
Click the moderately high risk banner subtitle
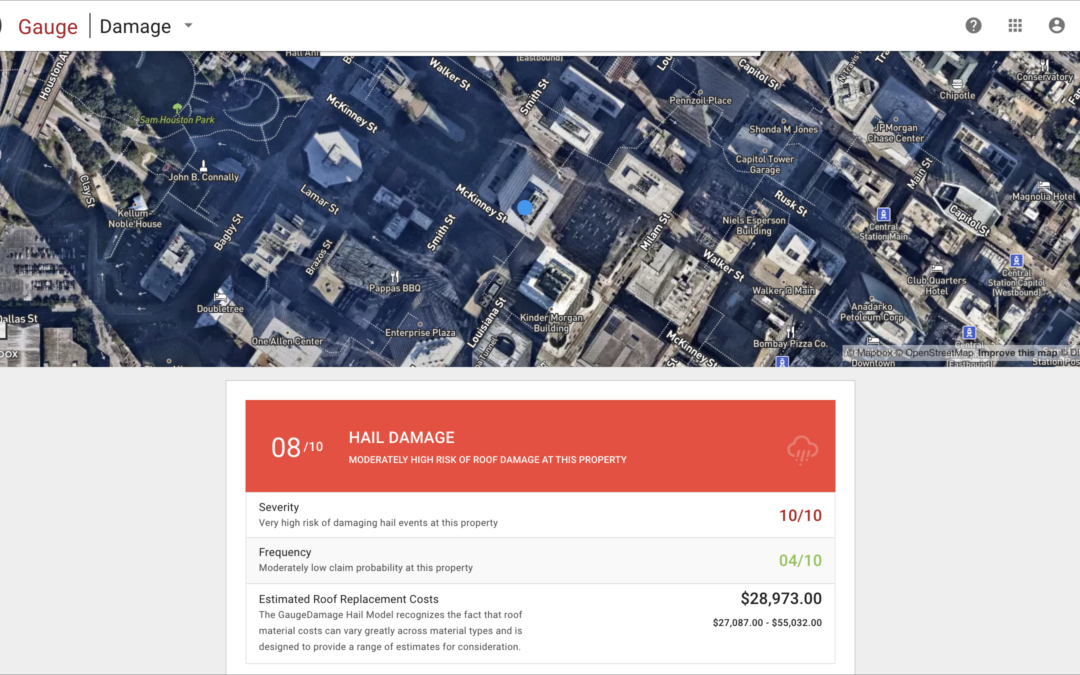[x=488, y=459]
